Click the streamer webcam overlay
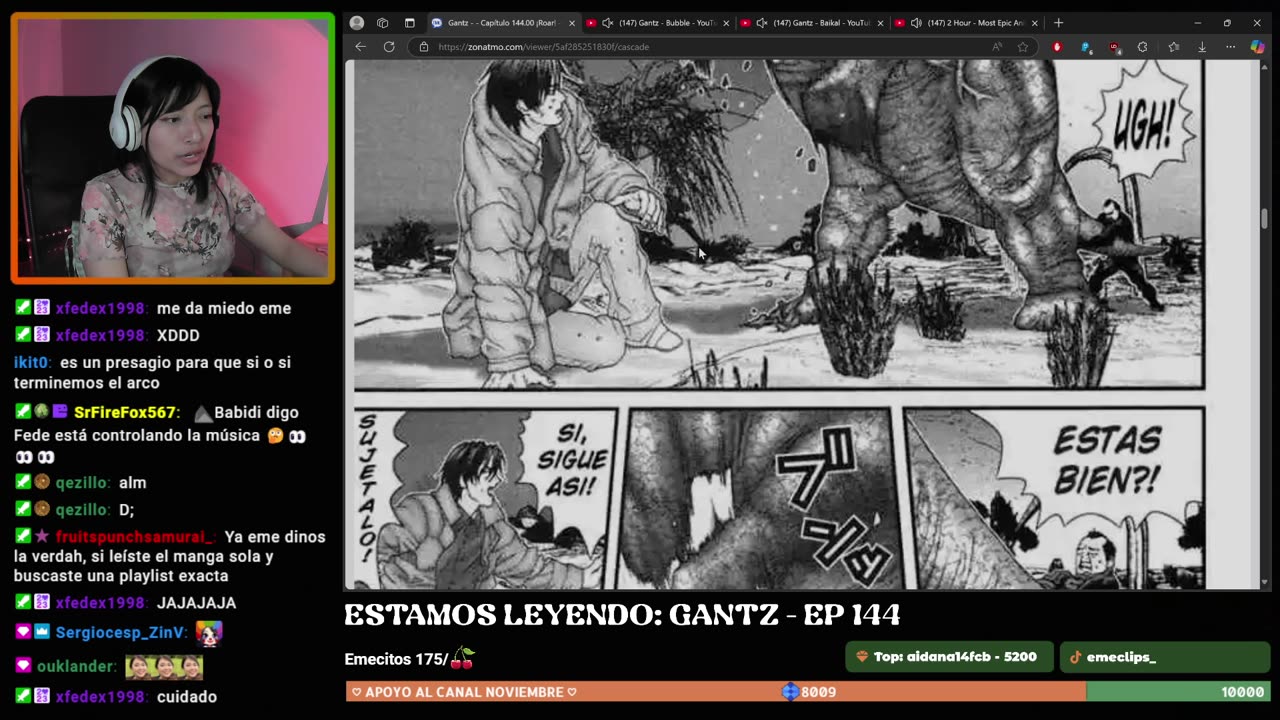This screenshot has width=1280, height=720. tap(172, 148)
